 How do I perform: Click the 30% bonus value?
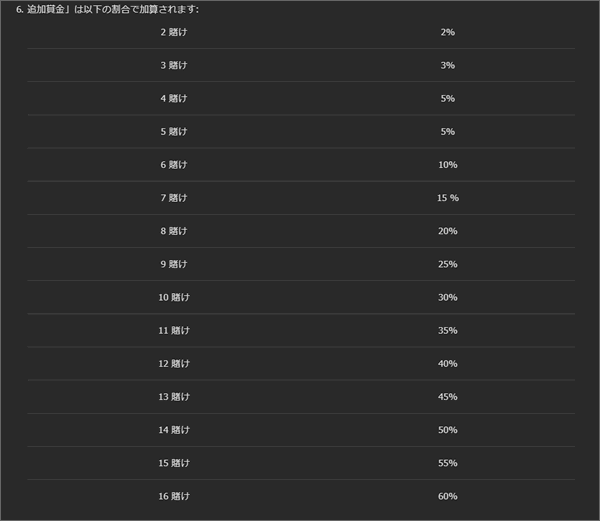click(447, 297)
